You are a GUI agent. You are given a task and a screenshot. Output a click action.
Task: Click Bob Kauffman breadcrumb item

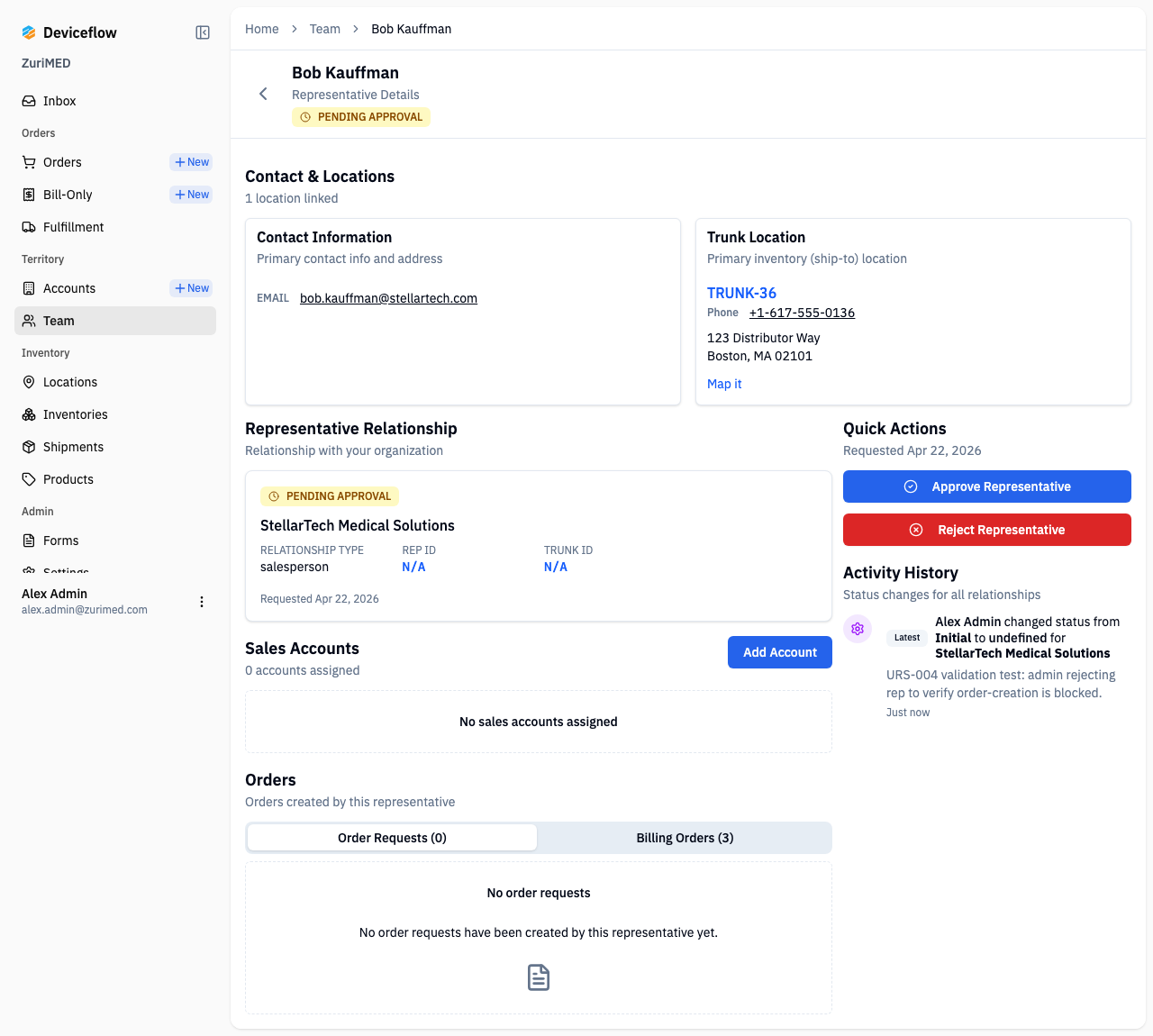[412, 29]
